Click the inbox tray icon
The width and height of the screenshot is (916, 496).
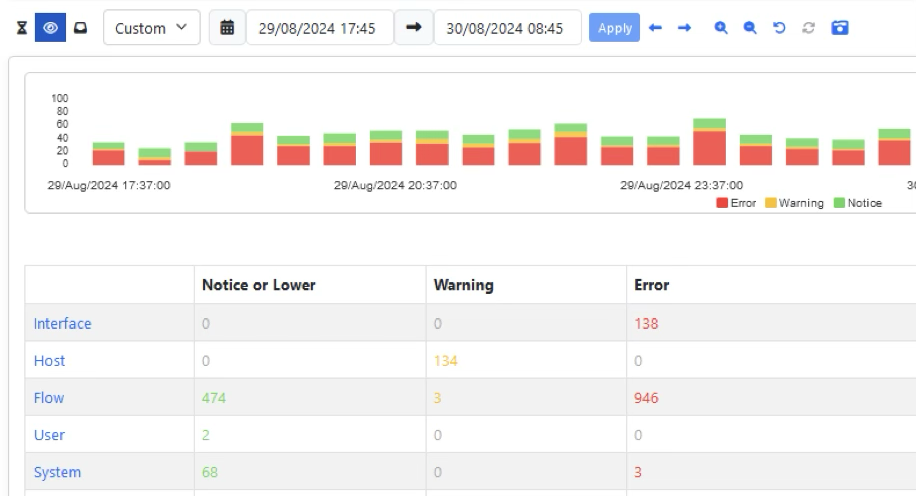coord(81,27)
